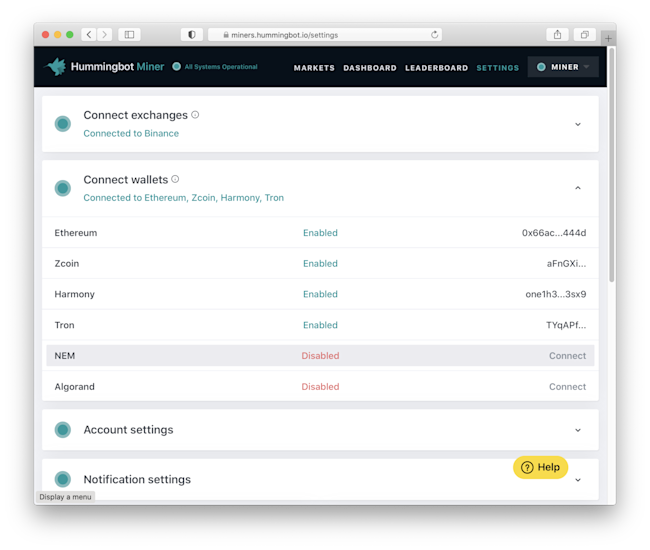Click the Account settings heading
The width and height of the screenshot is (650, 550).
(x=129, y=430)
